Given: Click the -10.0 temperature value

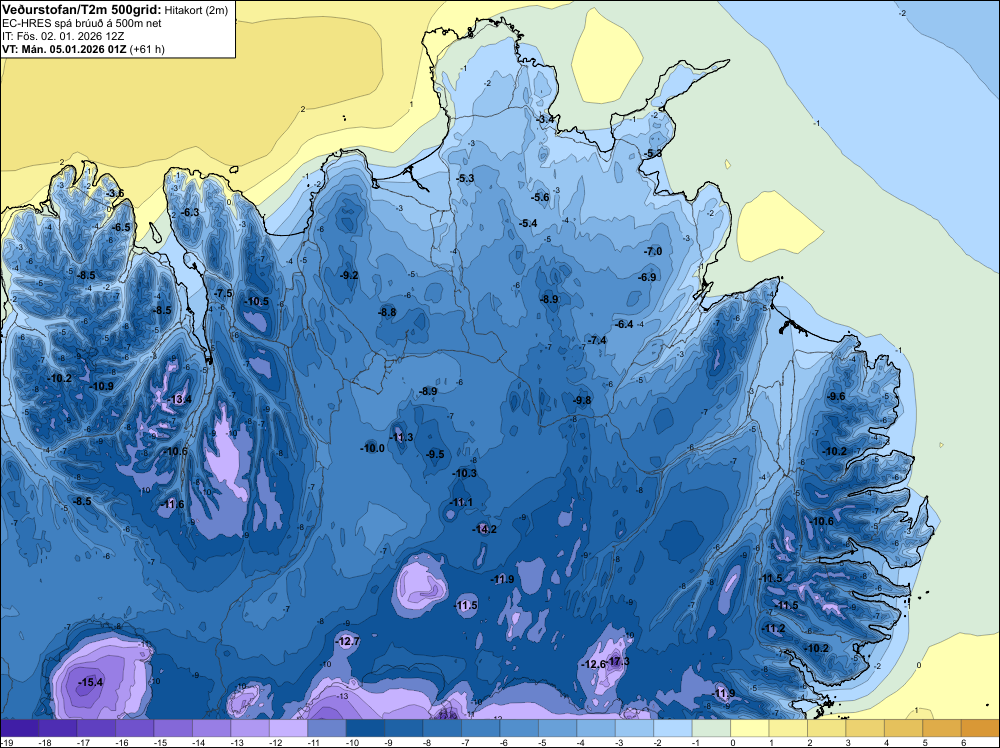Looking at the screenshot, I should coord(372,448).
